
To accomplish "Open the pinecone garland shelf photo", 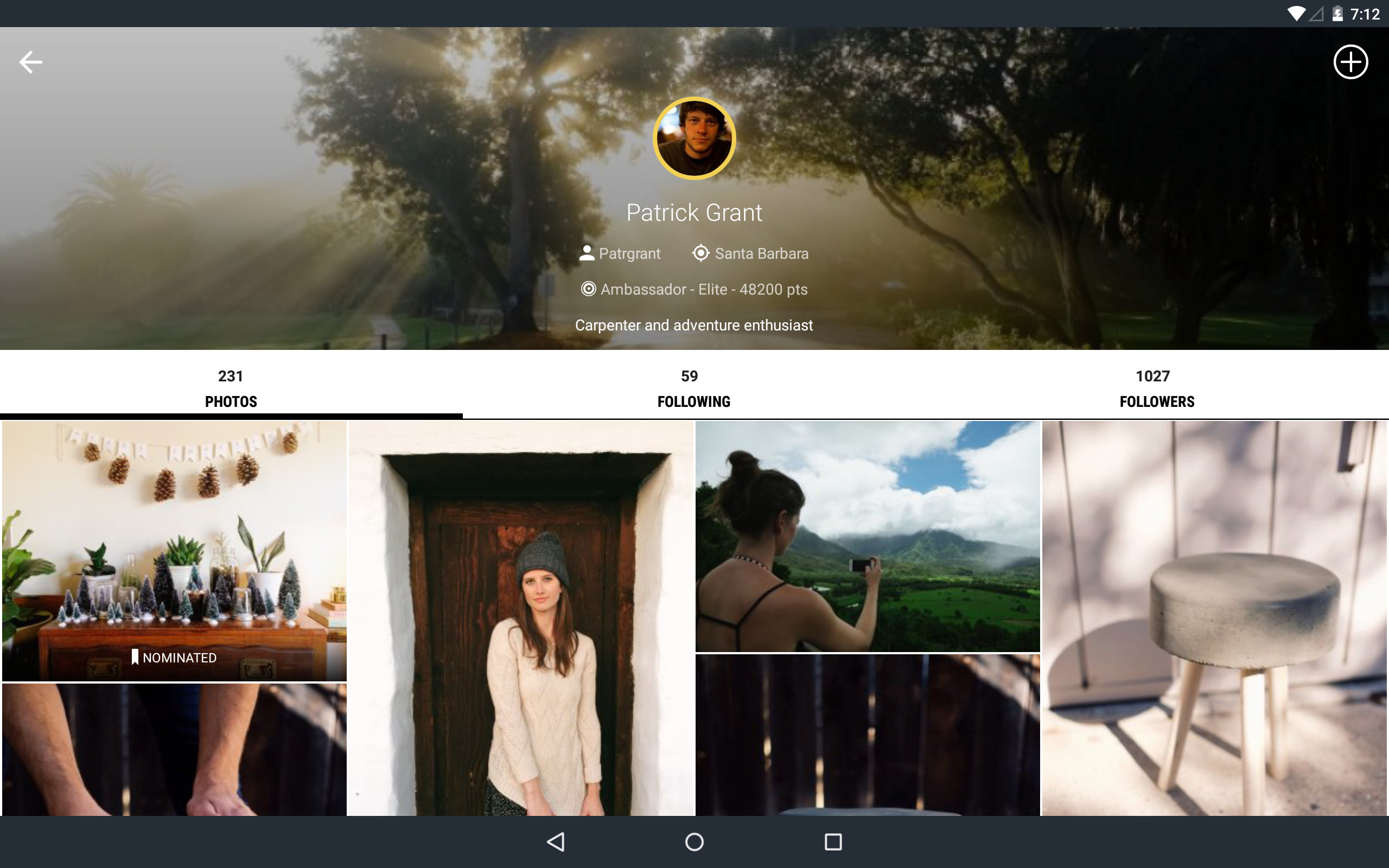I will click(x=175, y=540).
